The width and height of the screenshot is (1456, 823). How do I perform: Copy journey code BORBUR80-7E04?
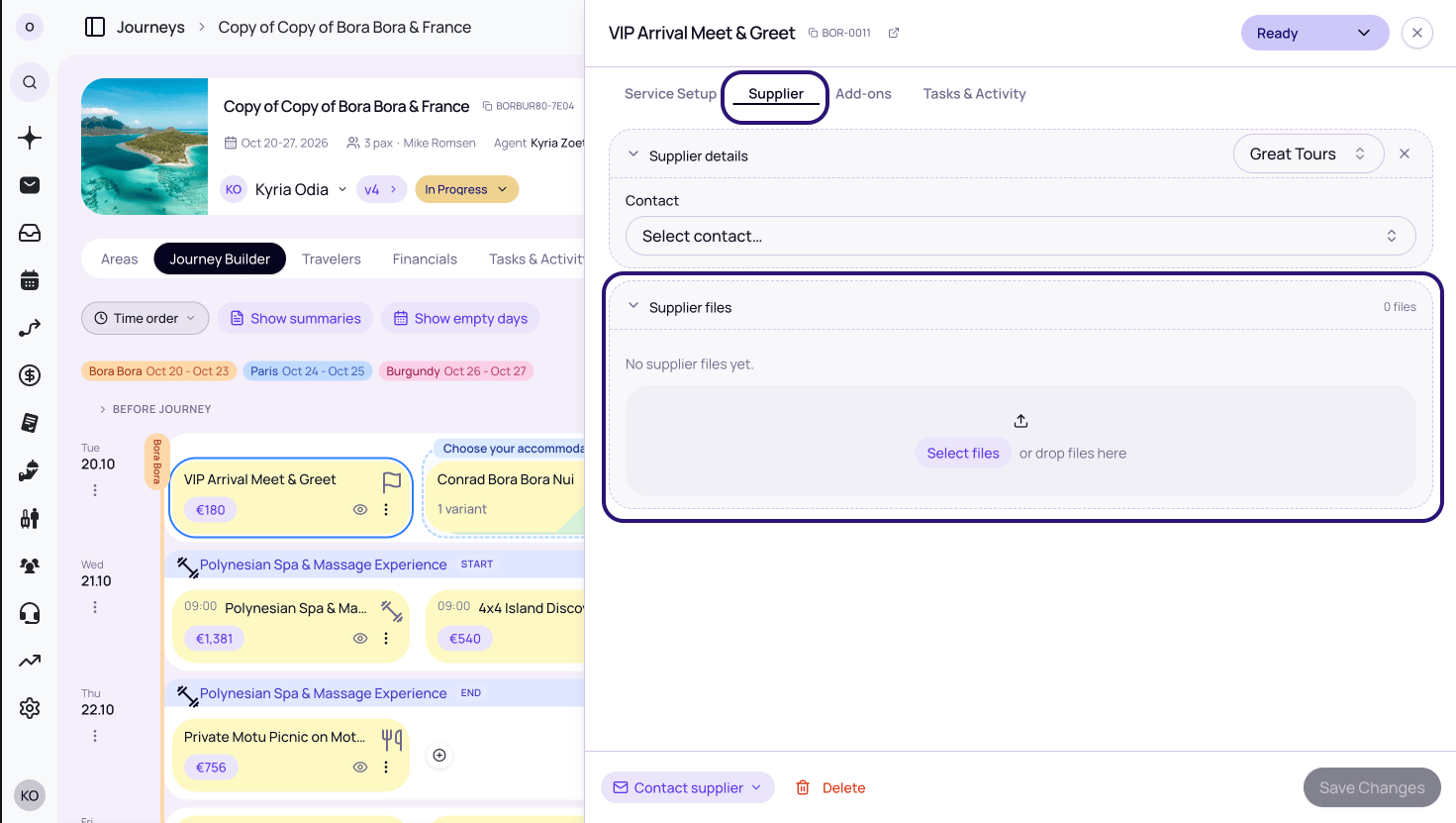(488, 106)
